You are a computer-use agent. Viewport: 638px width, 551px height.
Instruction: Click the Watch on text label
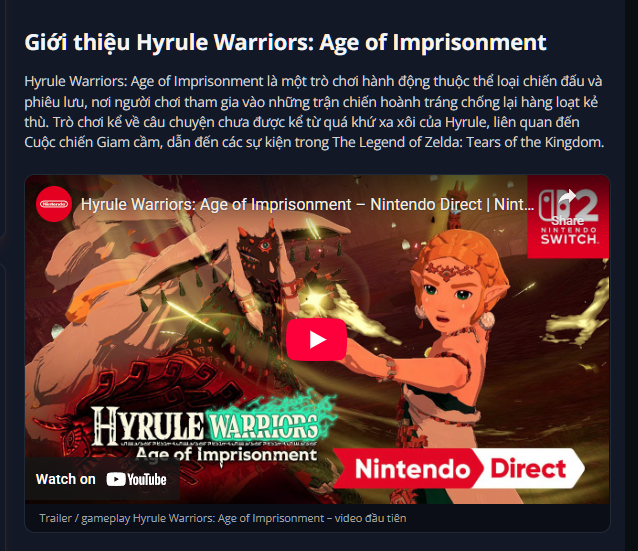click(66, 479)
